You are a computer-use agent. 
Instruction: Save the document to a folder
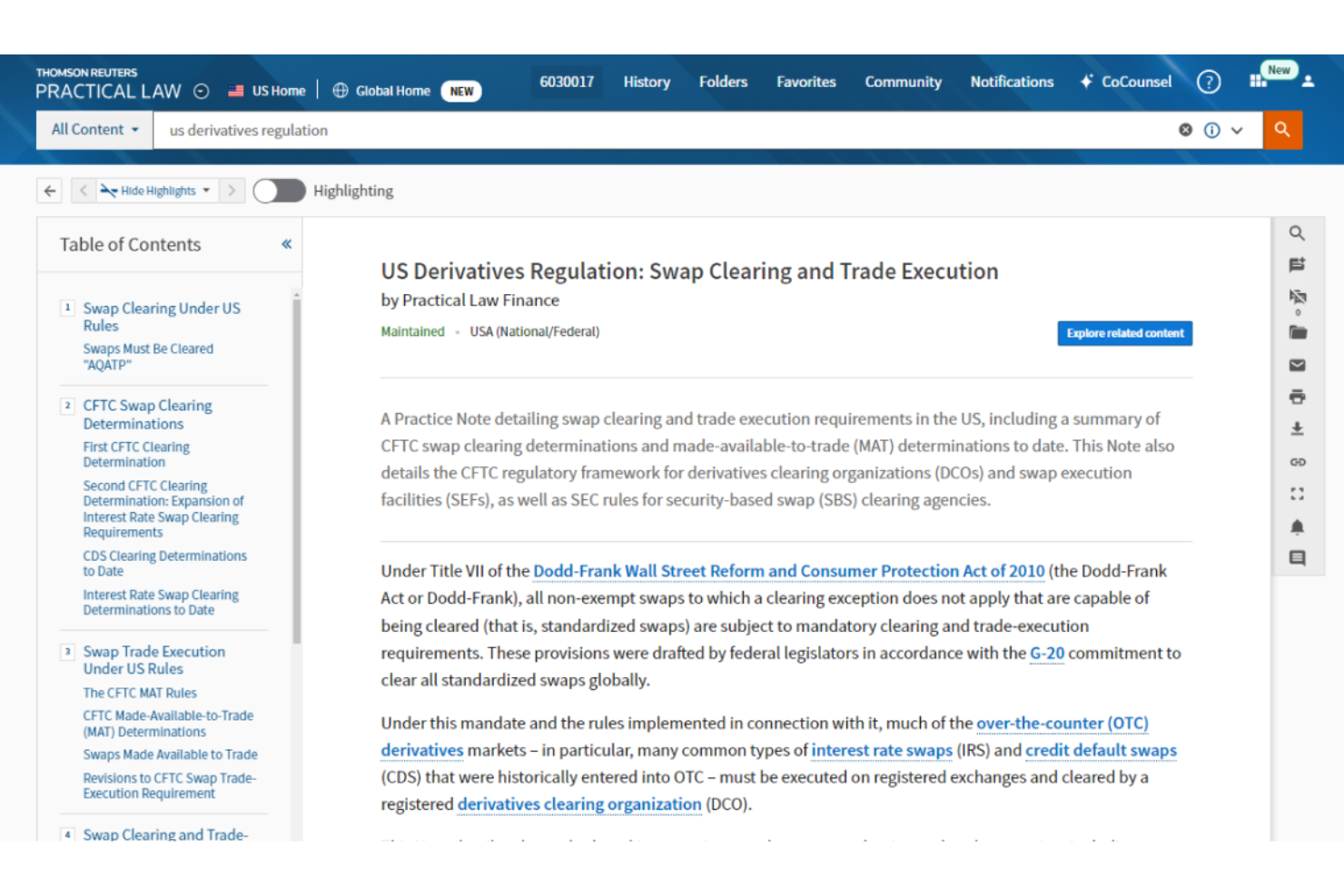[1297, 332]
